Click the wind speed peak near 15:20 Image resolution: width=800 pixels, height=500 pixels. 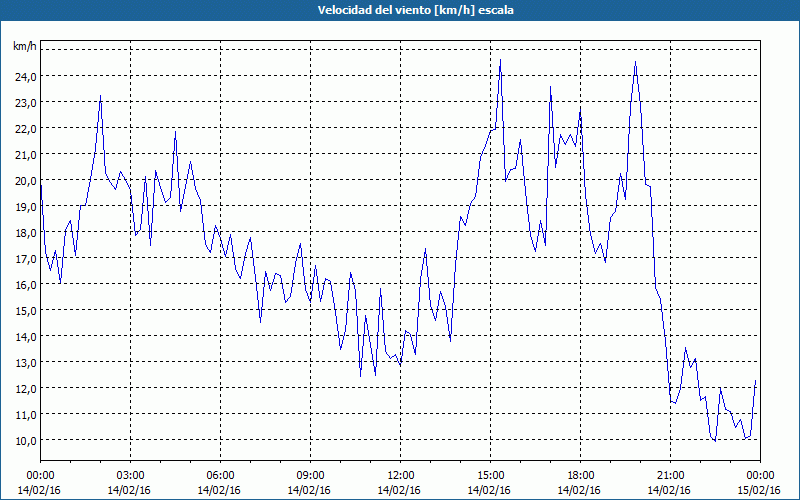click(501, 60)
